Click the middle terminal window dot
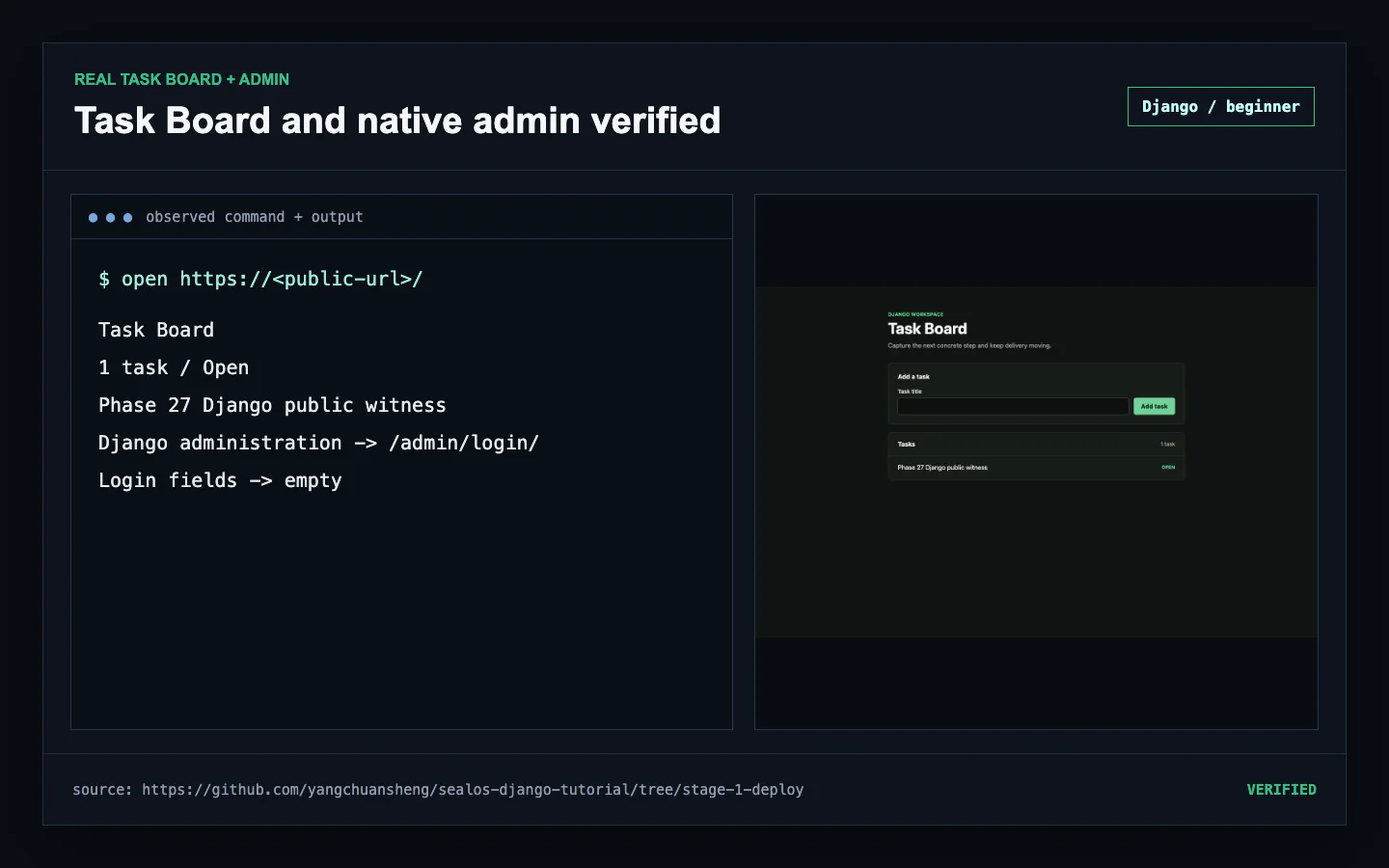This screenshot has height=868, width=1389. [111, 218]
